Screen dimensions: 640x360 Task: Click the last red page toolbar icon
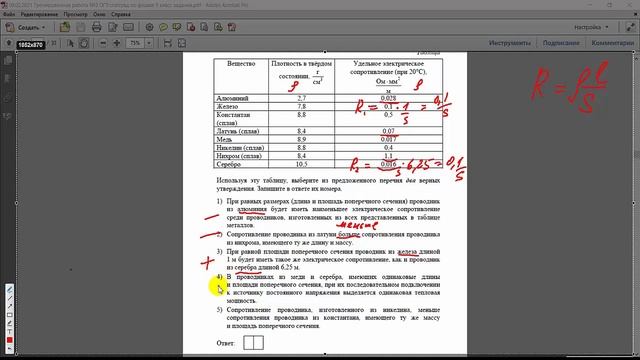pos(232,27)
